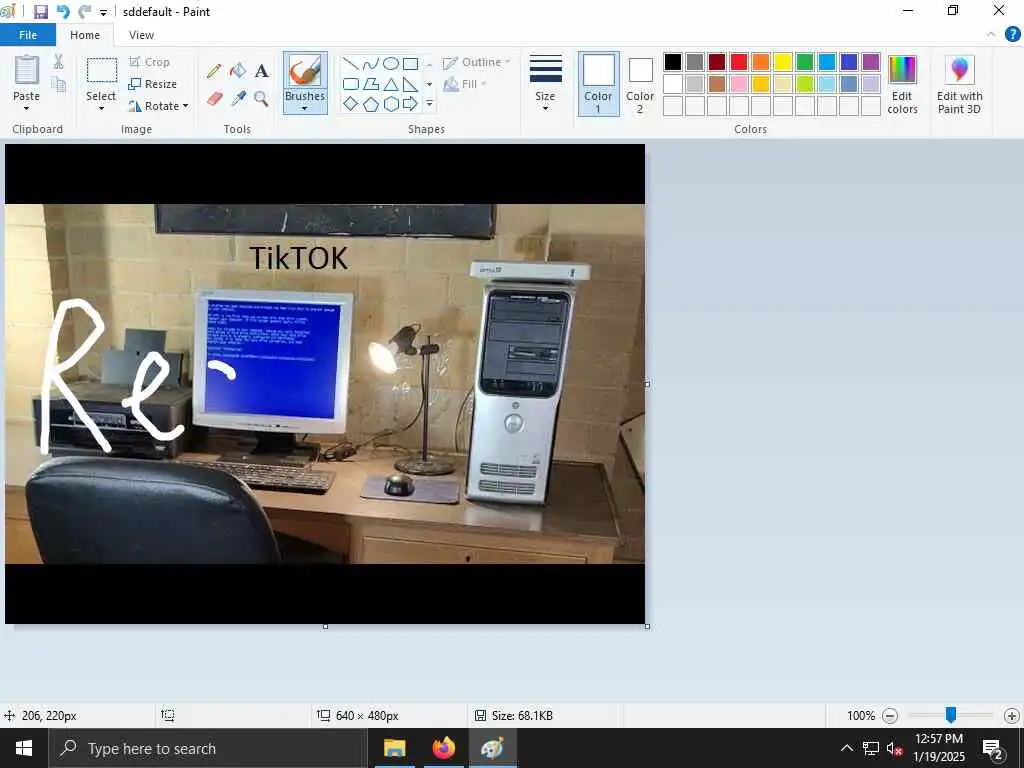Collapse the ribbon with the chevron

click(991, 35)
